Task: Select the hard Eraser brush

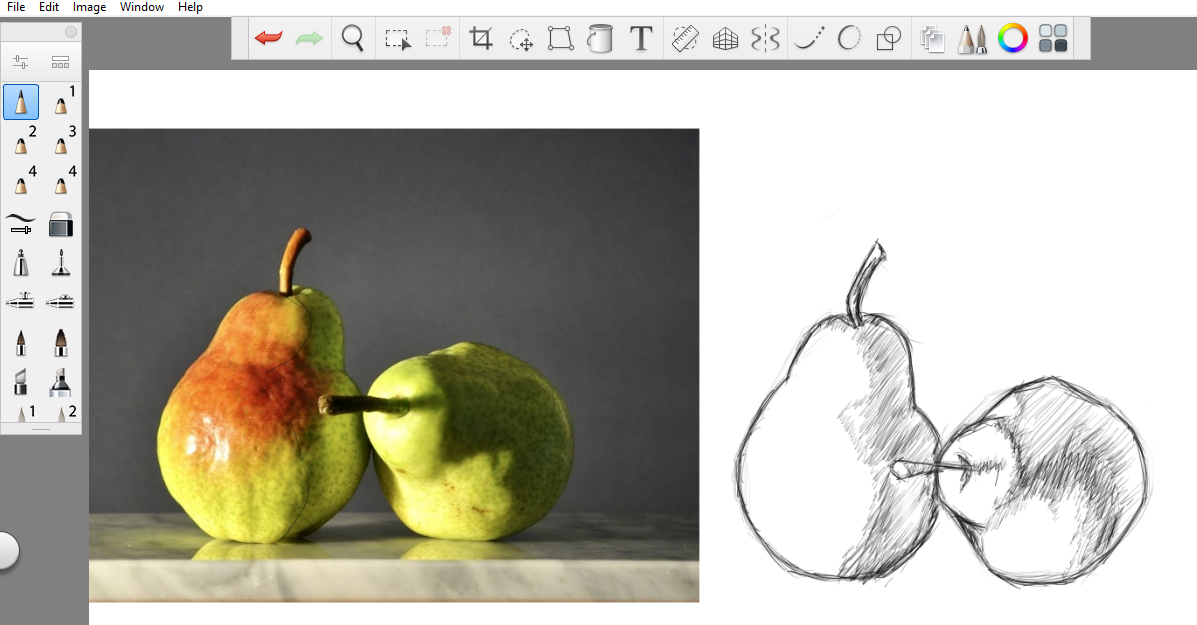Action: coord(61,224)
